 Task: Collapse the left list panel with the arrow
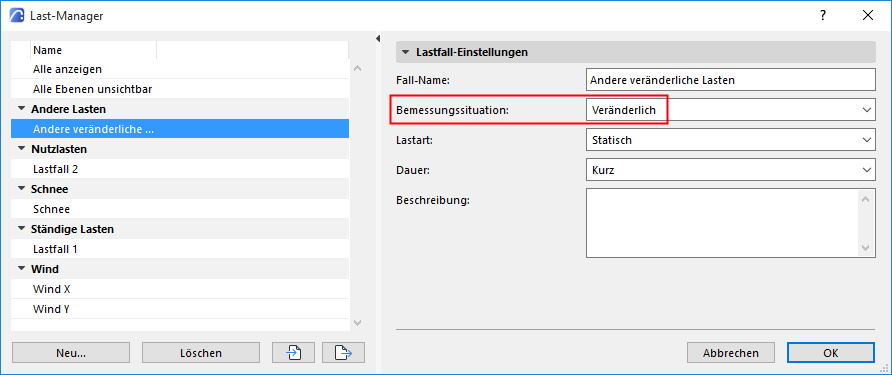[x=378, y=38]
